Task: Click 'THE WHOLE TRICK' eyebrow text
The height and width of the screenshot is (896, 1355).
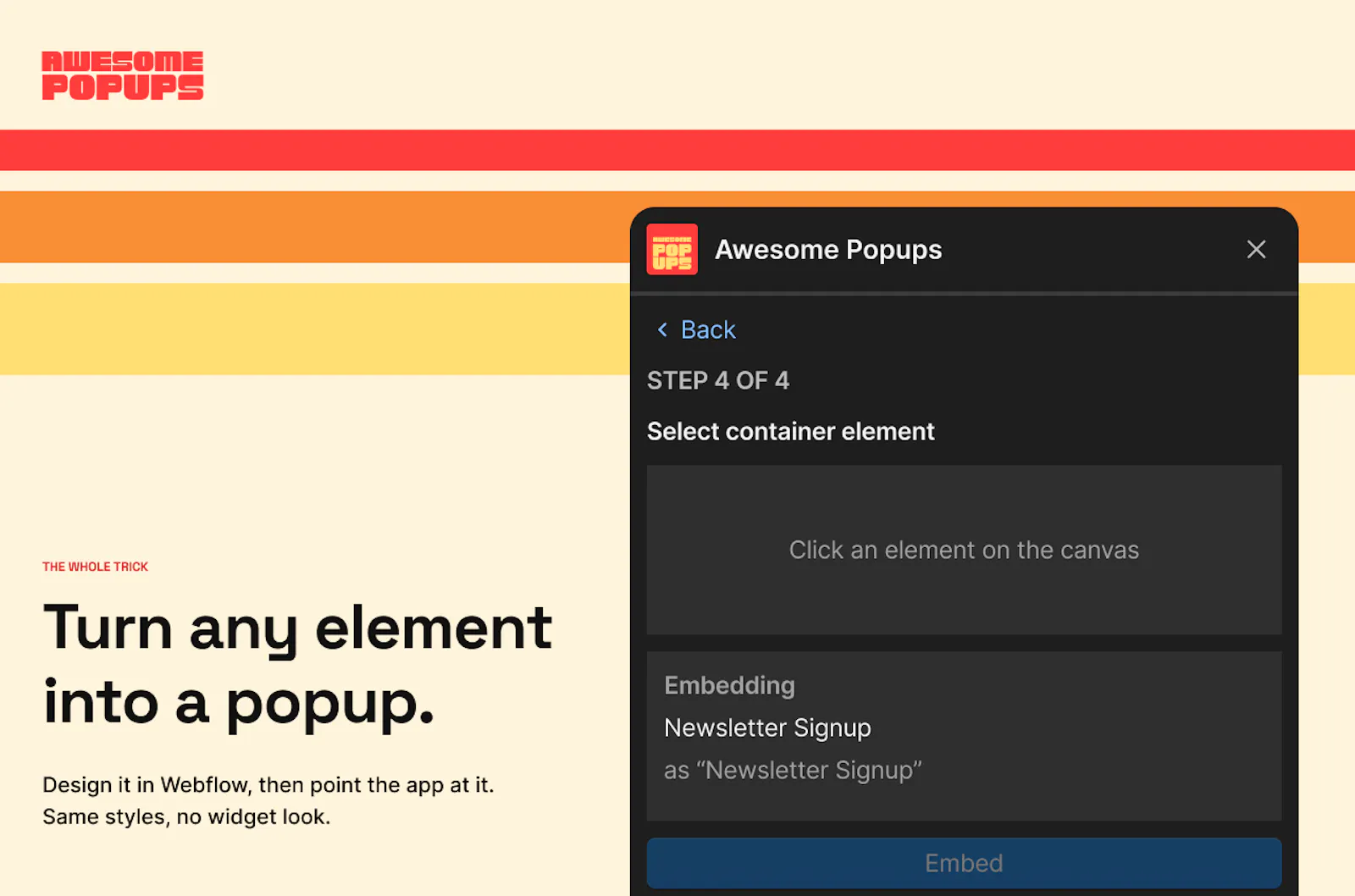Action: pos(95,567)
